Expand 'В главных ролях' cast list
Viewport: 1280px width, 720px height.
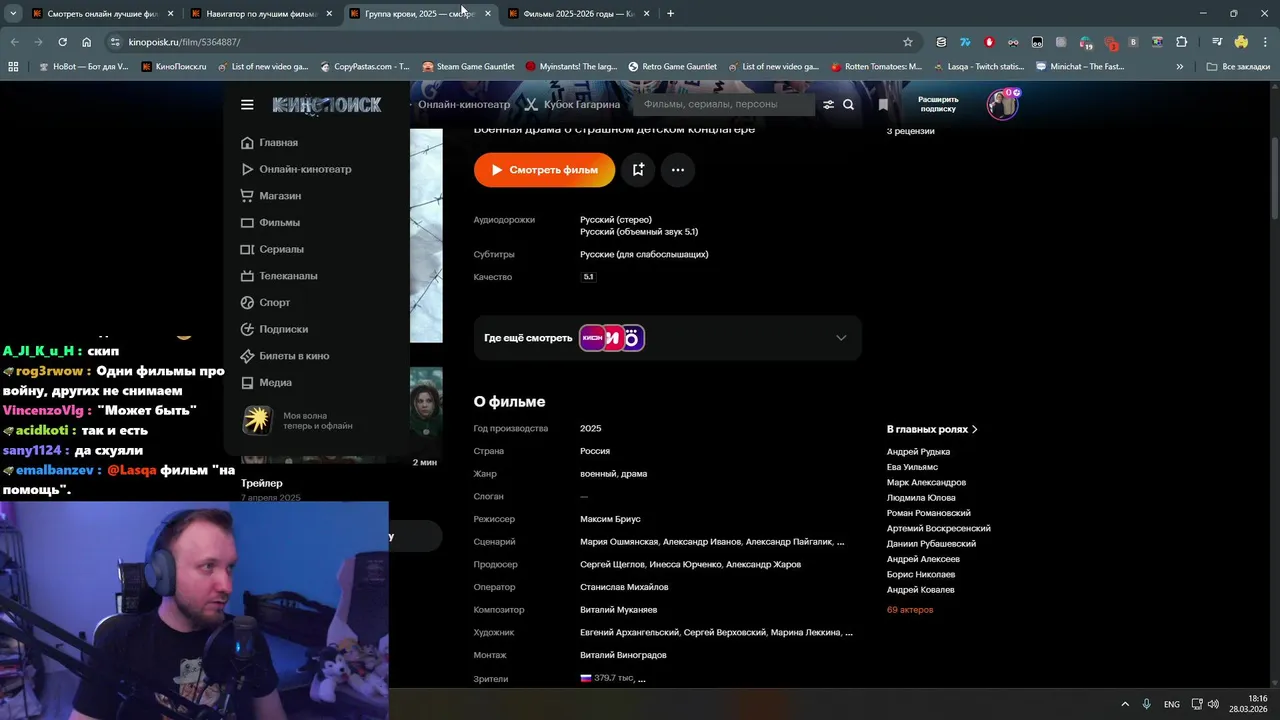(932, 429)
